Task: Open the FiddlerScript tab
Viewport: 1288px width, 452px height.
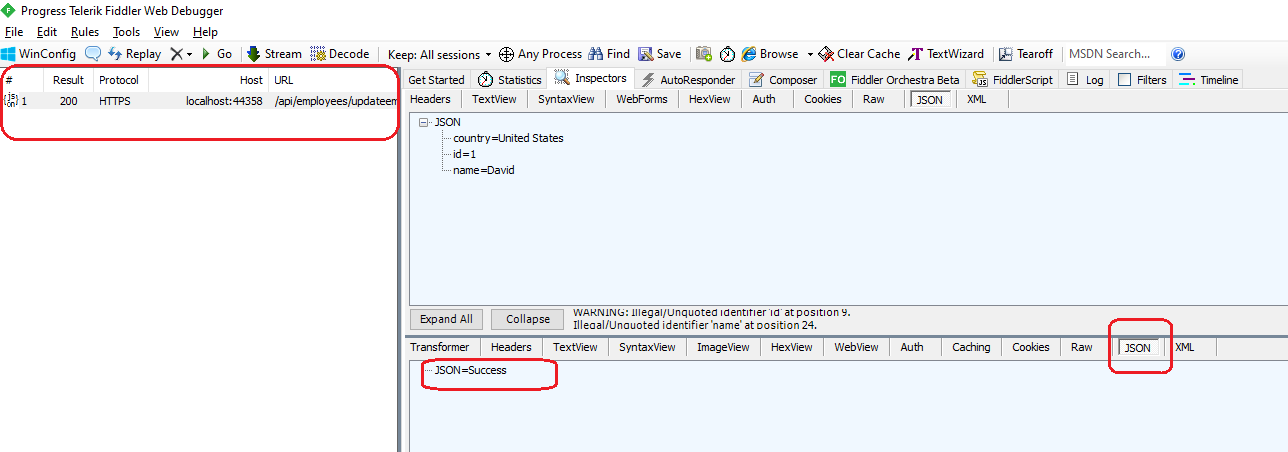Action: coord(1012,80)
